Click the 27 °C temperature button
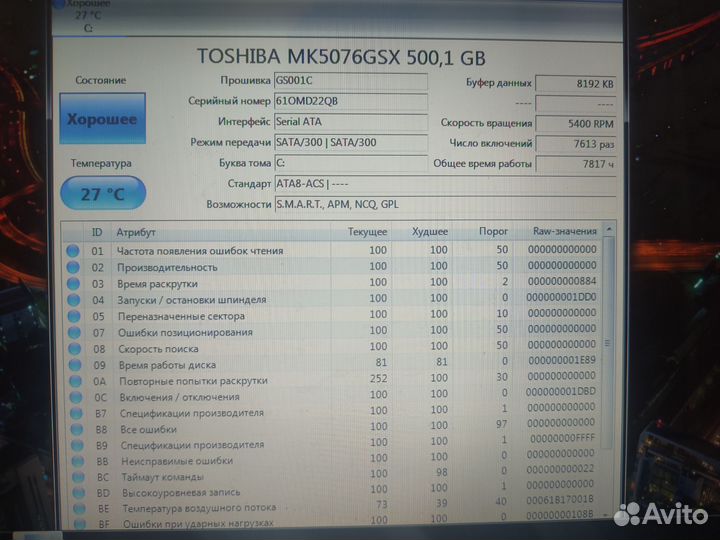This screenshot has width=720, height=540. pos(103,193)
